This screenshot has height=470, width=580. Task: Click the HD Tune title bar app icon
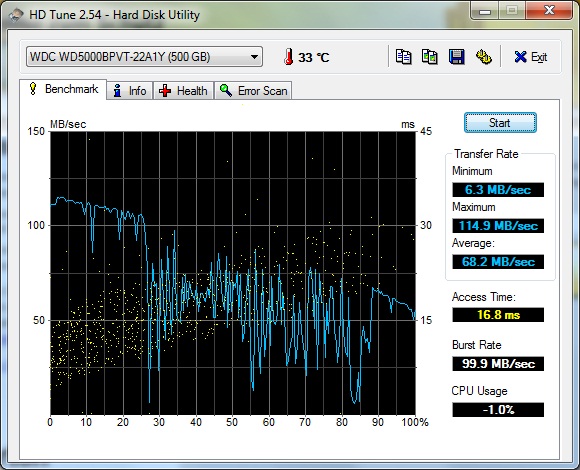16,15
